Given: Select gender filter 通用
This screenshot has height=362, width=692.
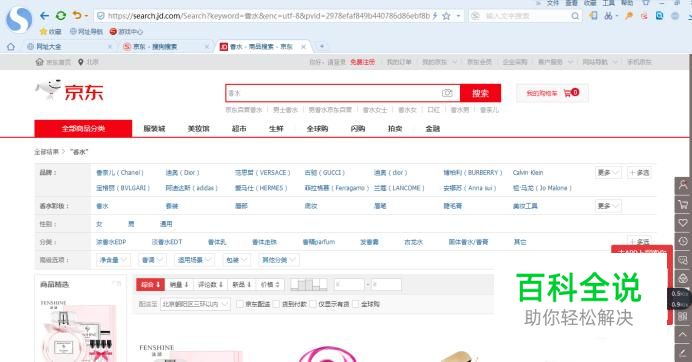Looking at the screenshot, I should tap(166, 224).
